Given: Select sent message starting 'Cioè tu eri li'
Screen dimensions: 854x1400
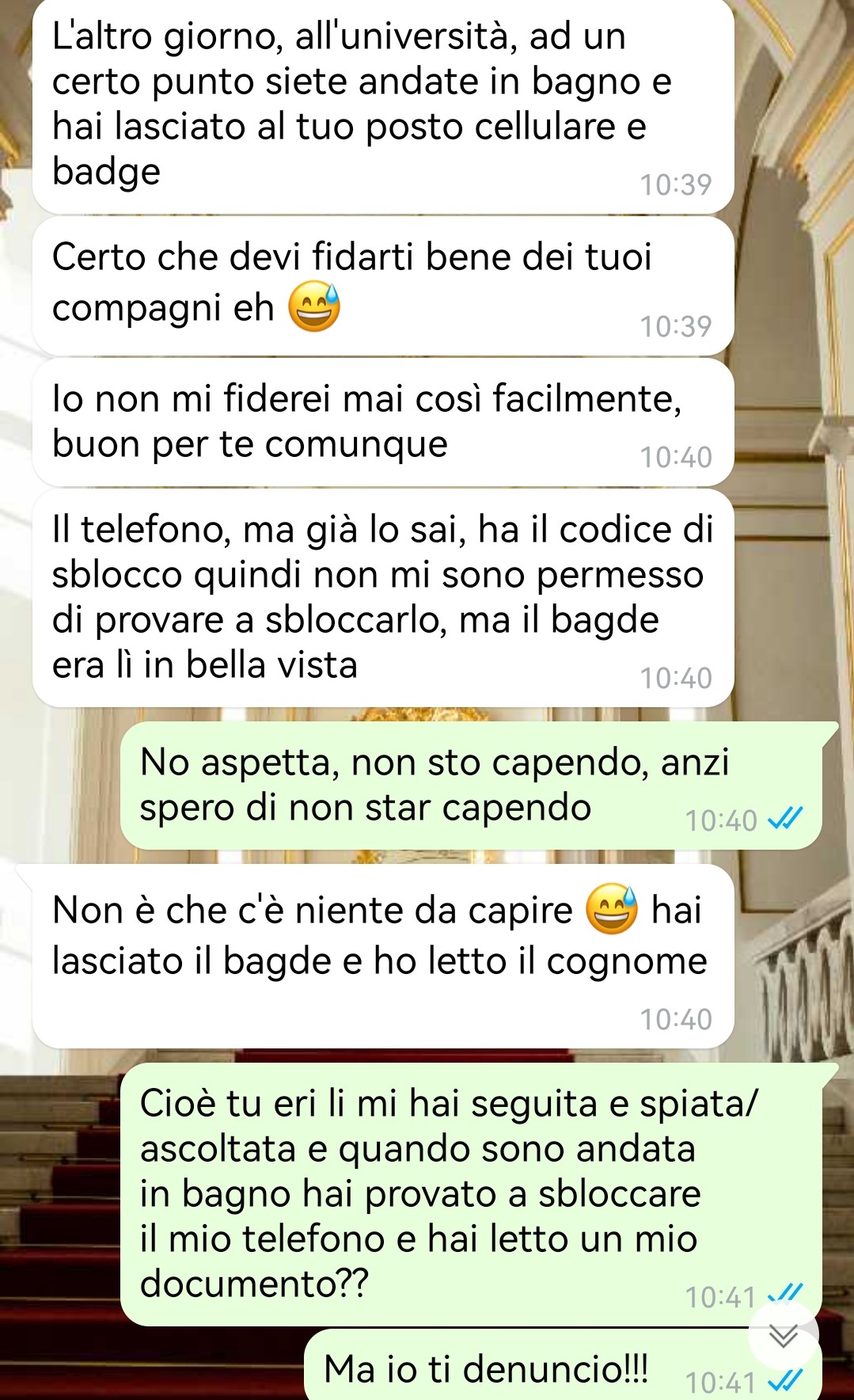Looking at the screenshot, I should click(x=471, y=1194).
